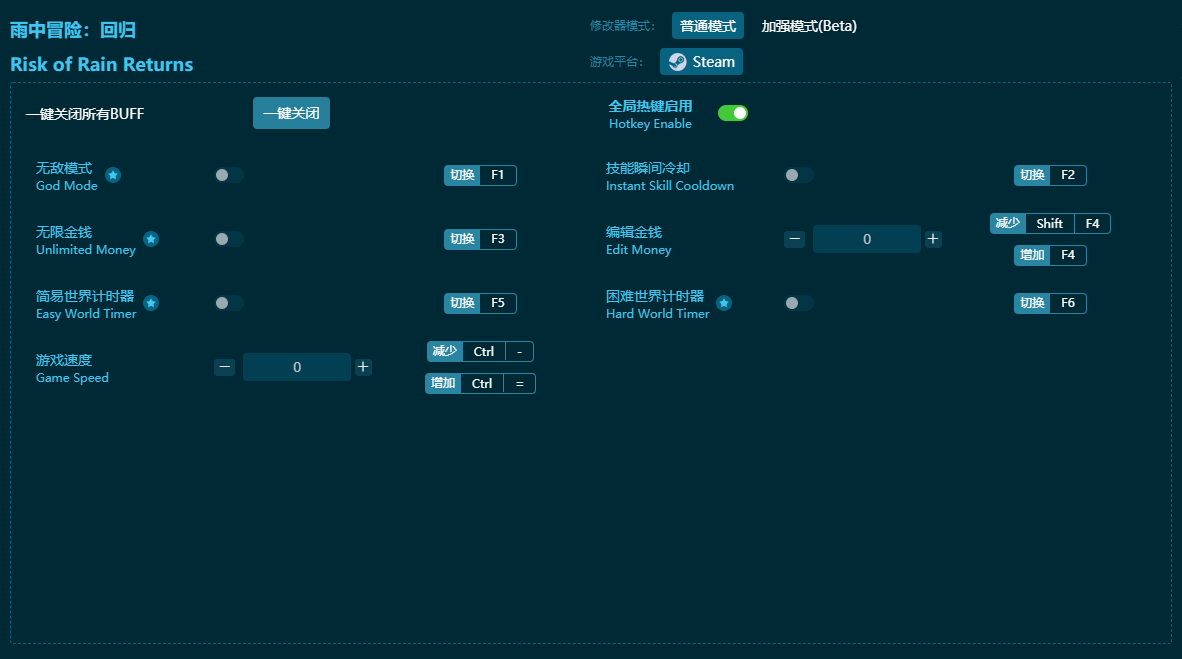Turn on Instant Skill Cooldown toggle
The width and height of the screenshot is (1182, 659).
click(798, 175)
